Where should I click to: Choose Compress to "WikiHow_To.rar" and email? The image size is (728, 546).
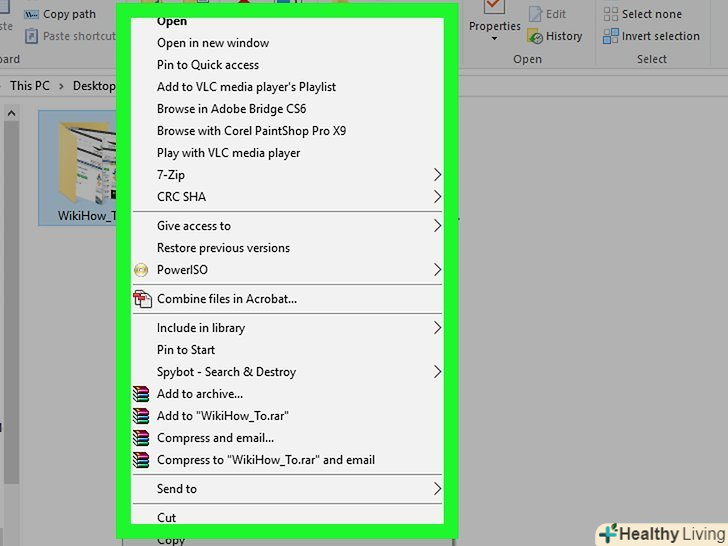pos(287,460)
